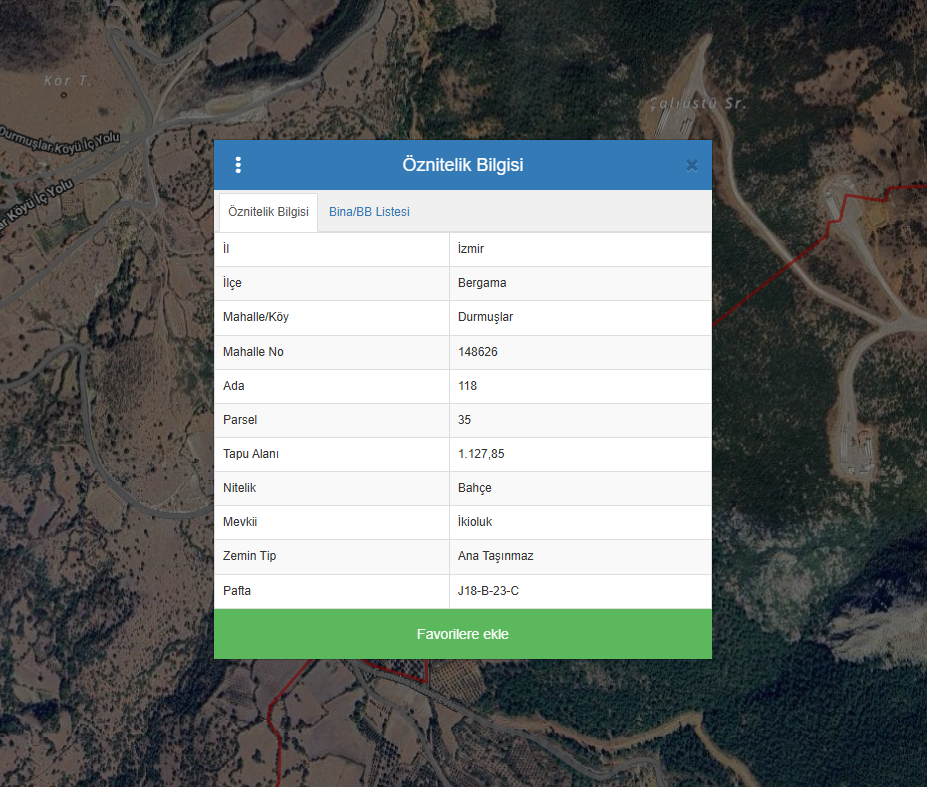The image size is (927, 787).
Task: Click the Mahalle No value 148626
Action: click(478, 352)
